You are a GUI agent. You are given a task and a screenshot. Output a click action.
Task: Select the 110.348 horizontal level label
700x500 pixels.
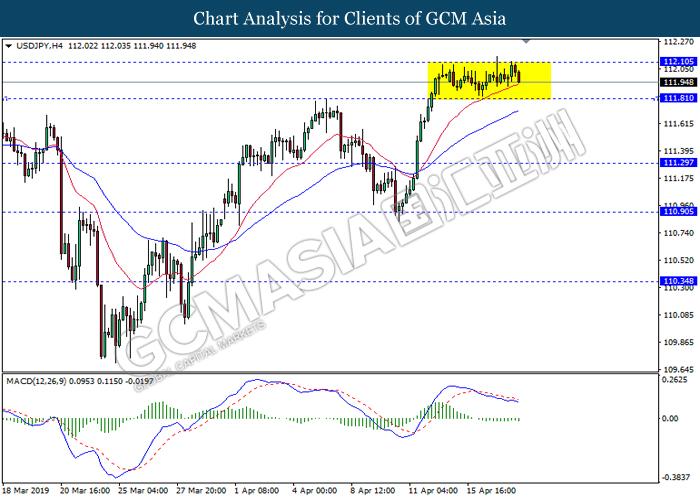tap(678, 281)
